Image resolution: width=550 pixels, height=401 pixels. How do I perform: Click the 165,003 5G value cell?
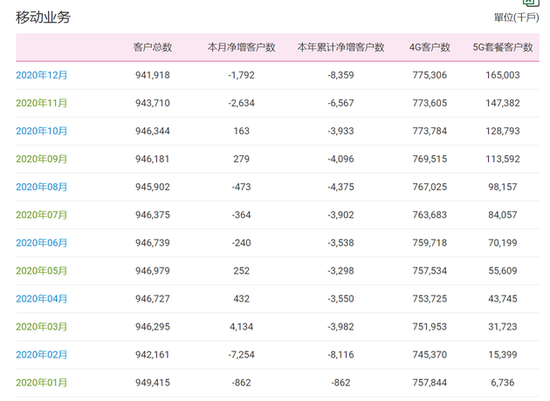[x=503, y=75]
